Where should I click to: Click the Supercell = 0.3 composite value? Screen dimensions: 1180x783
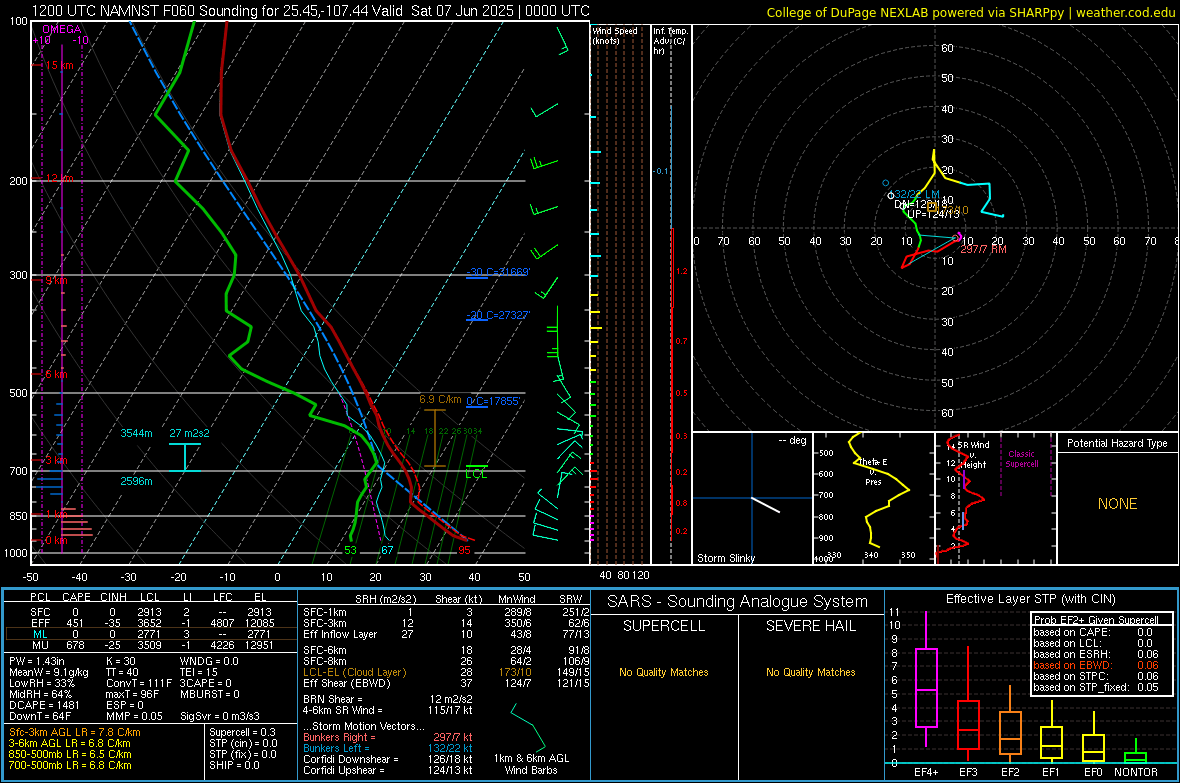pos(242,733)
